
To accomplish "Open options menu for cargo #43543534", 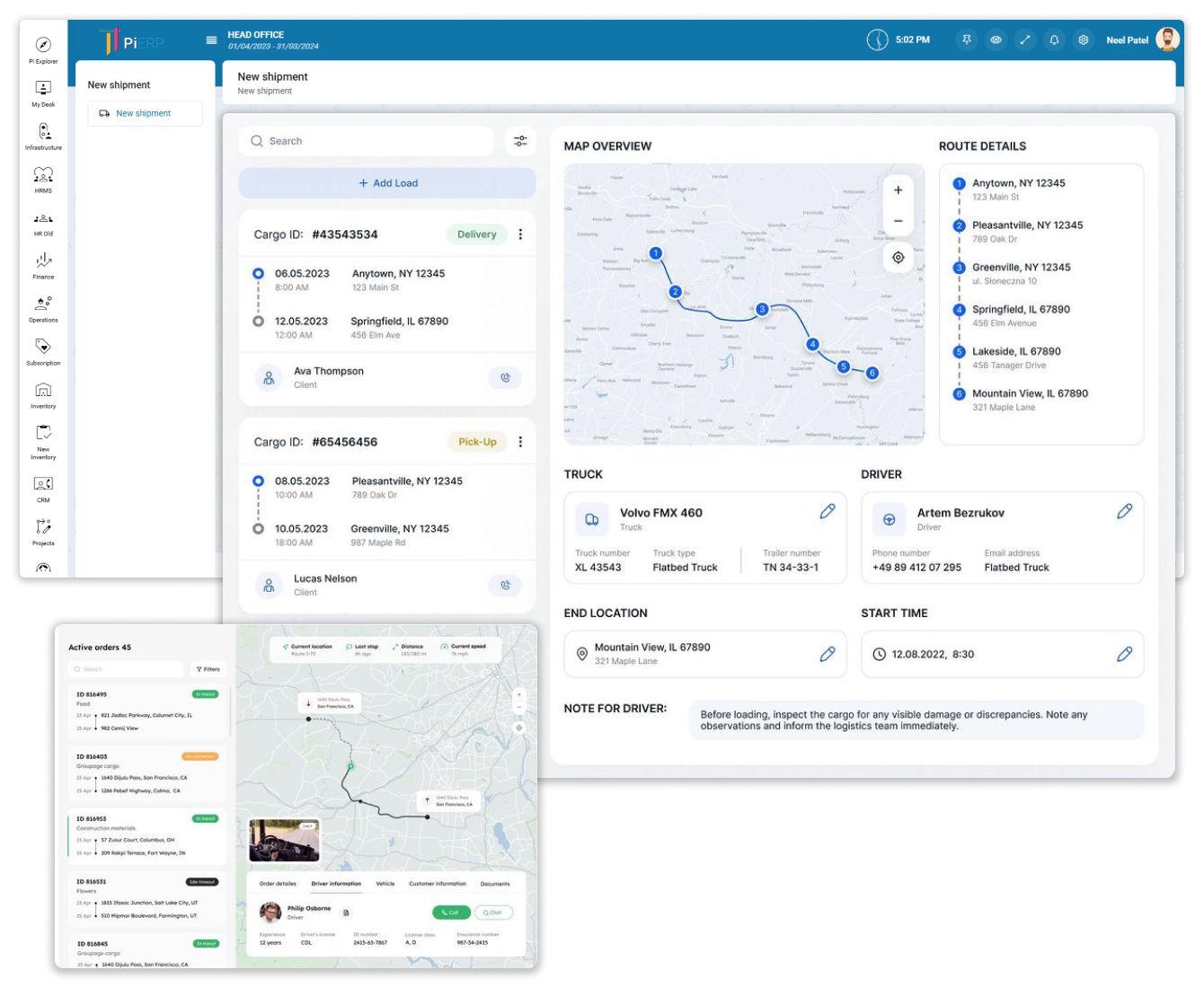I will [x=520, y=234].
